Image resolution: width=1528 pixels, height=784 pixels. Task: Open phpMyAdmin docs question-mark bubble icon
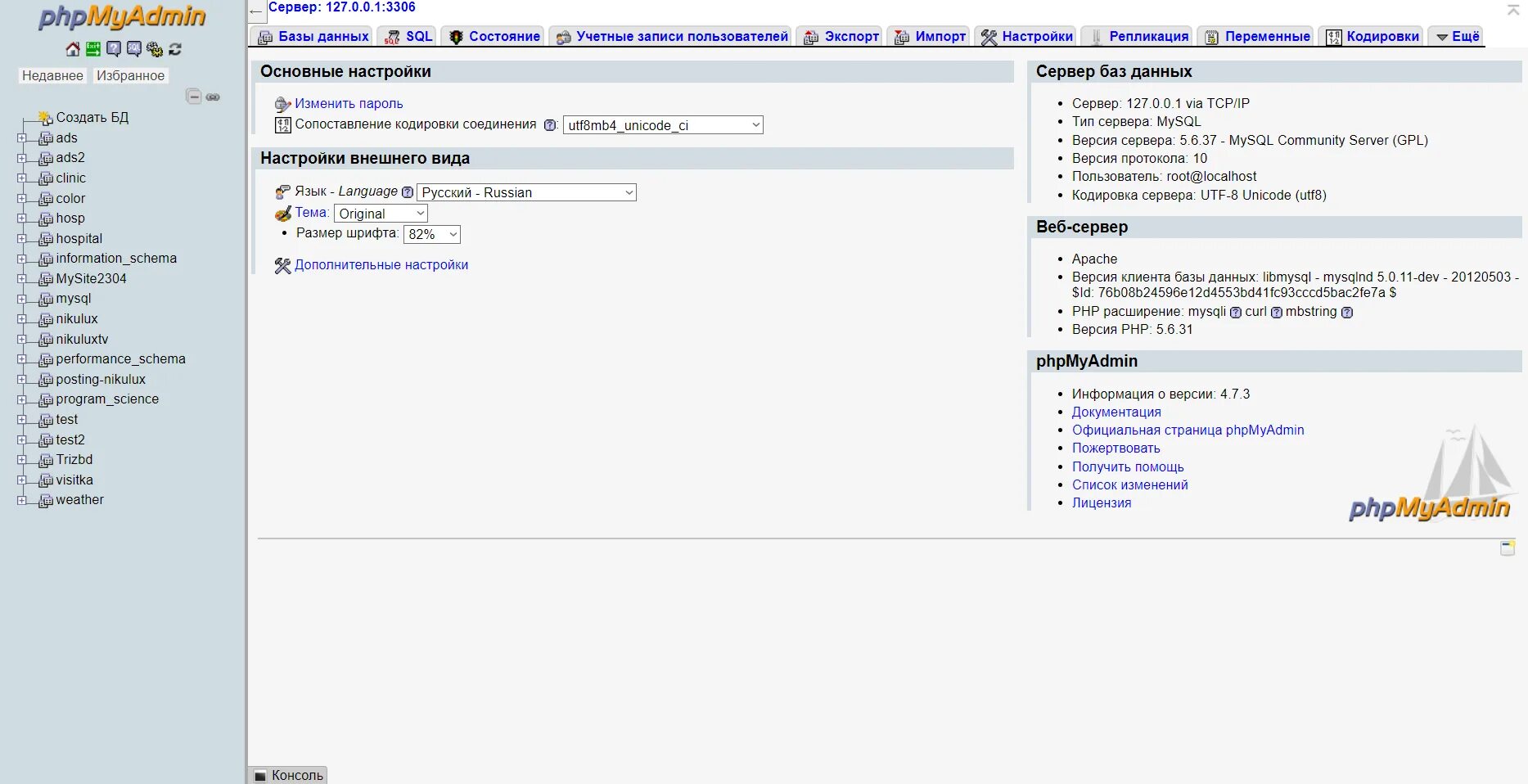click(114, 49)
